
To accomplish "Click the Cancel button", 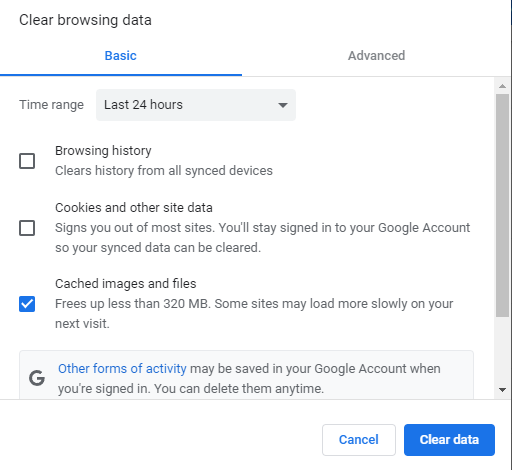I will coord(359,440).
